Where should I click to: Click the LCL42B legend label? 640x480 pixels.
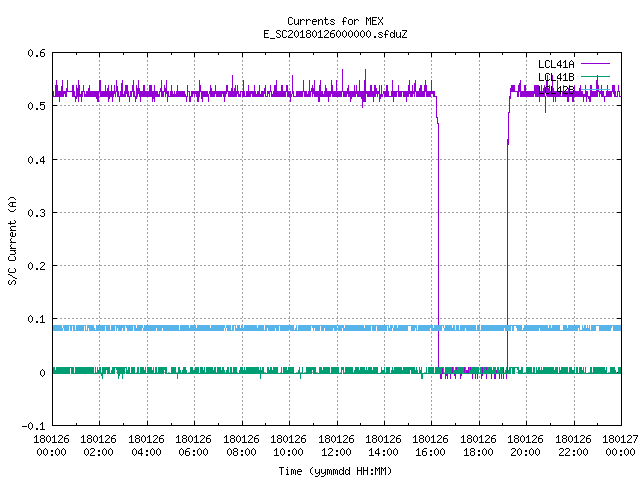pyautogui.click(x=556, y=90)
